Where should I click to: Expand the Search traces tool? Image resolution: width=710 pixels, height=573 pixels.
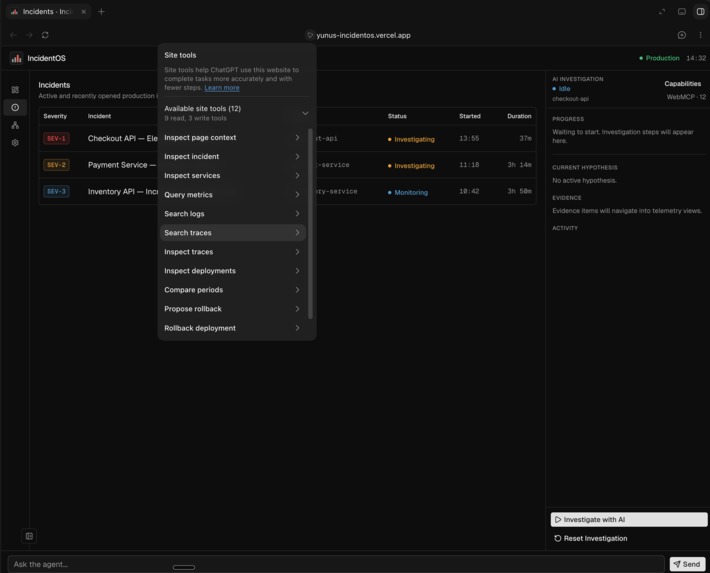[x=233, y=233]
